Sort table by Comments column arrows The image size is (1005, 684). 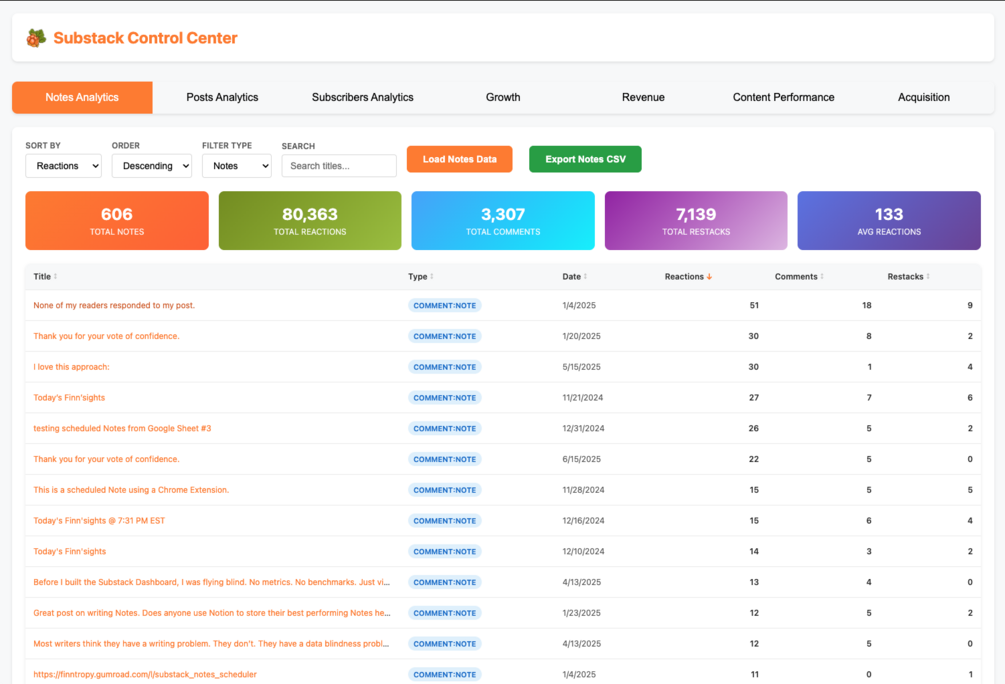822,276
